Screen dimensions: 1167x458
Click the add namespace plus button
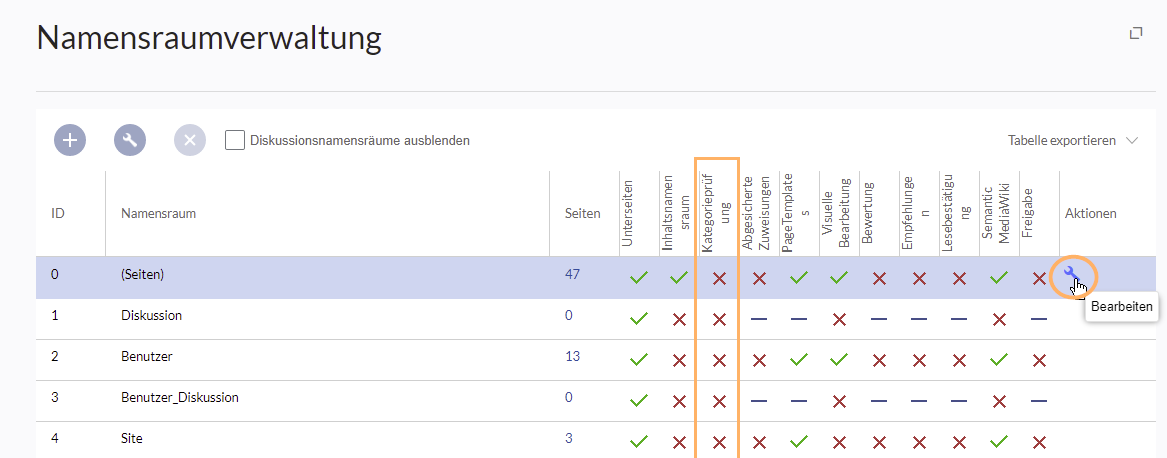70,141
